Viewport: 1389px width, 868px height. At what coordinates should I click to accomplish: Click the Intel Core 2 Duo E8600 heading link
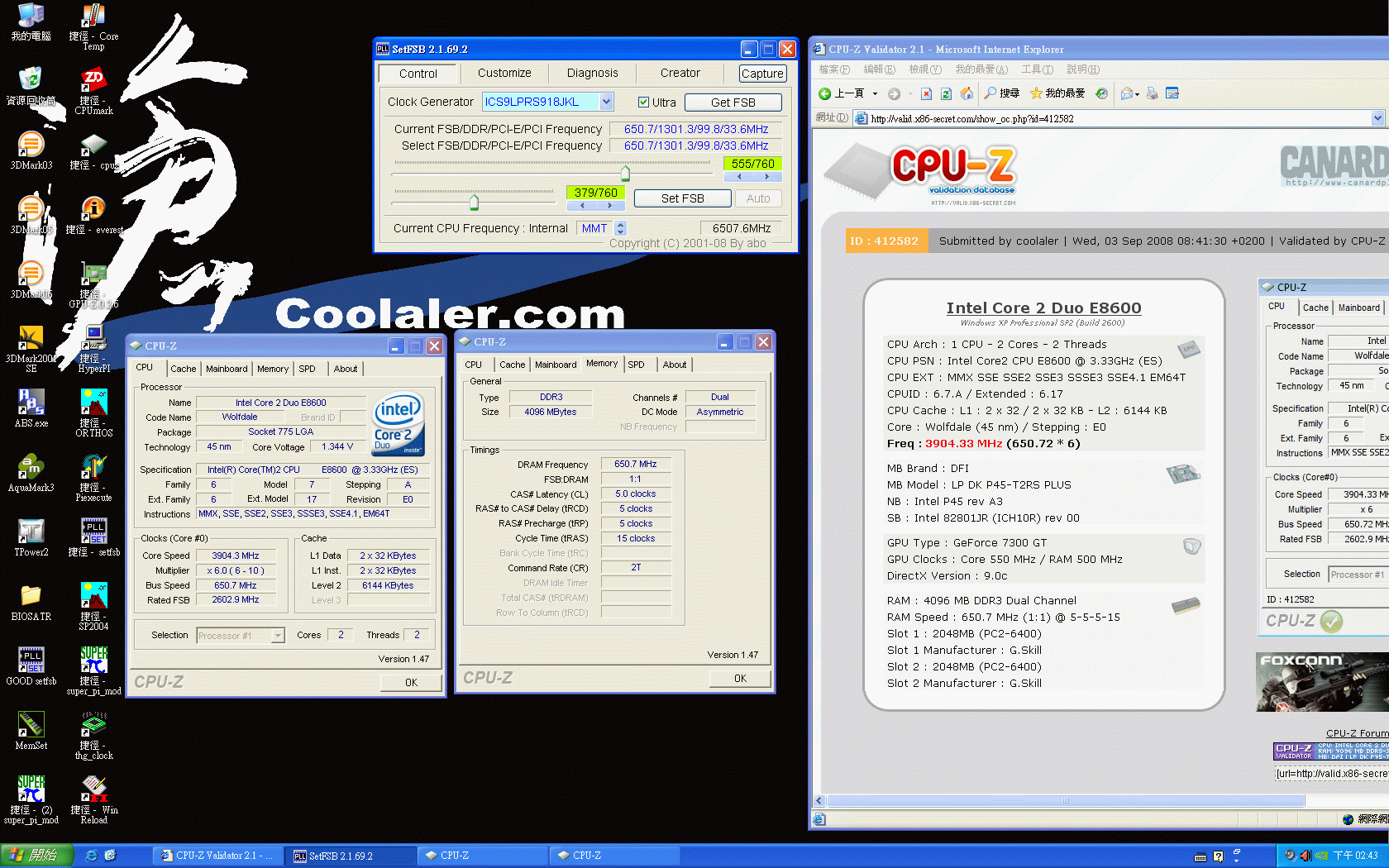tap(1043, 308)
